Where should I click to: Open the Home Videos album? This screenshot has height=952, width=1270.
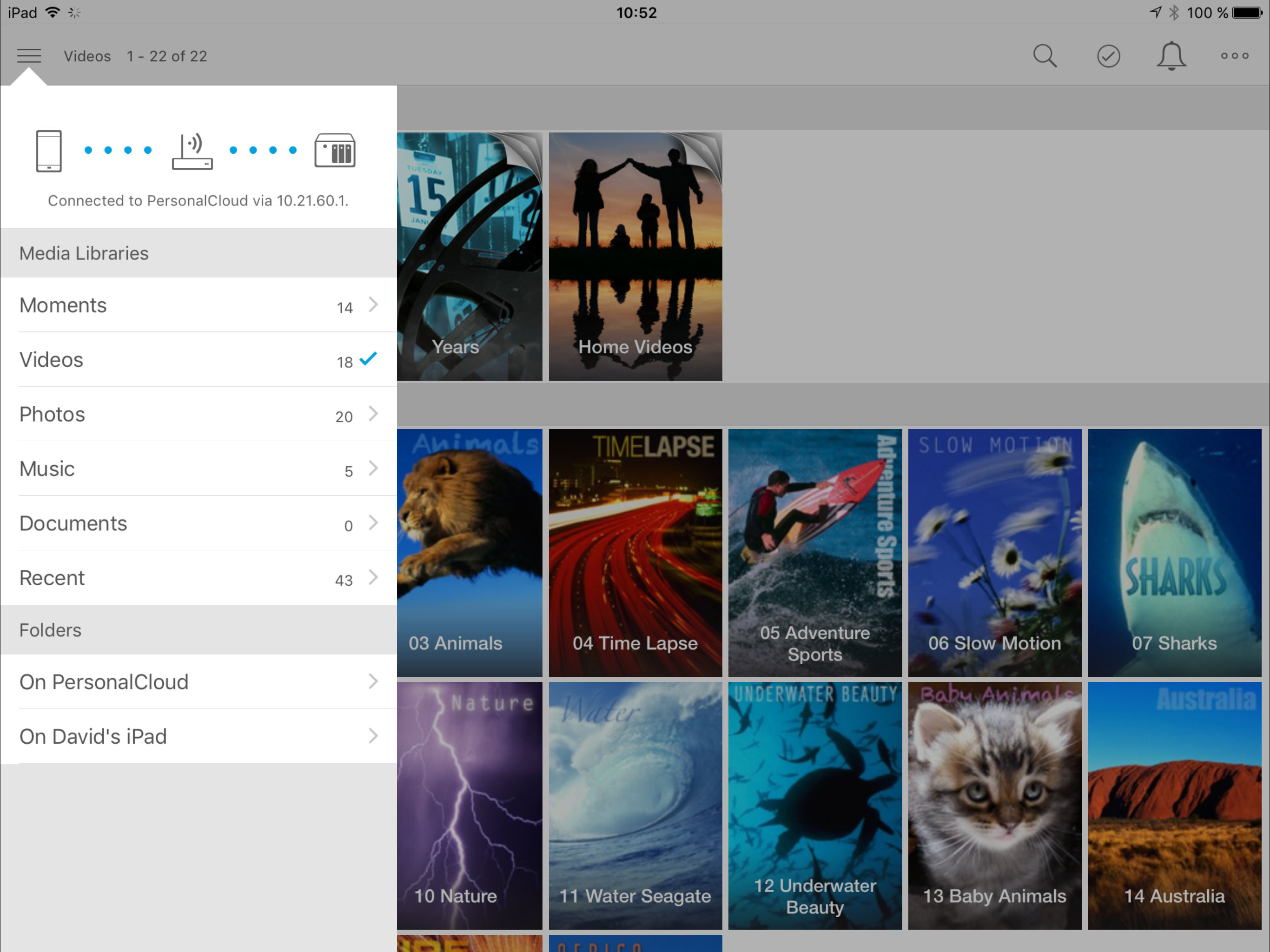635,257
